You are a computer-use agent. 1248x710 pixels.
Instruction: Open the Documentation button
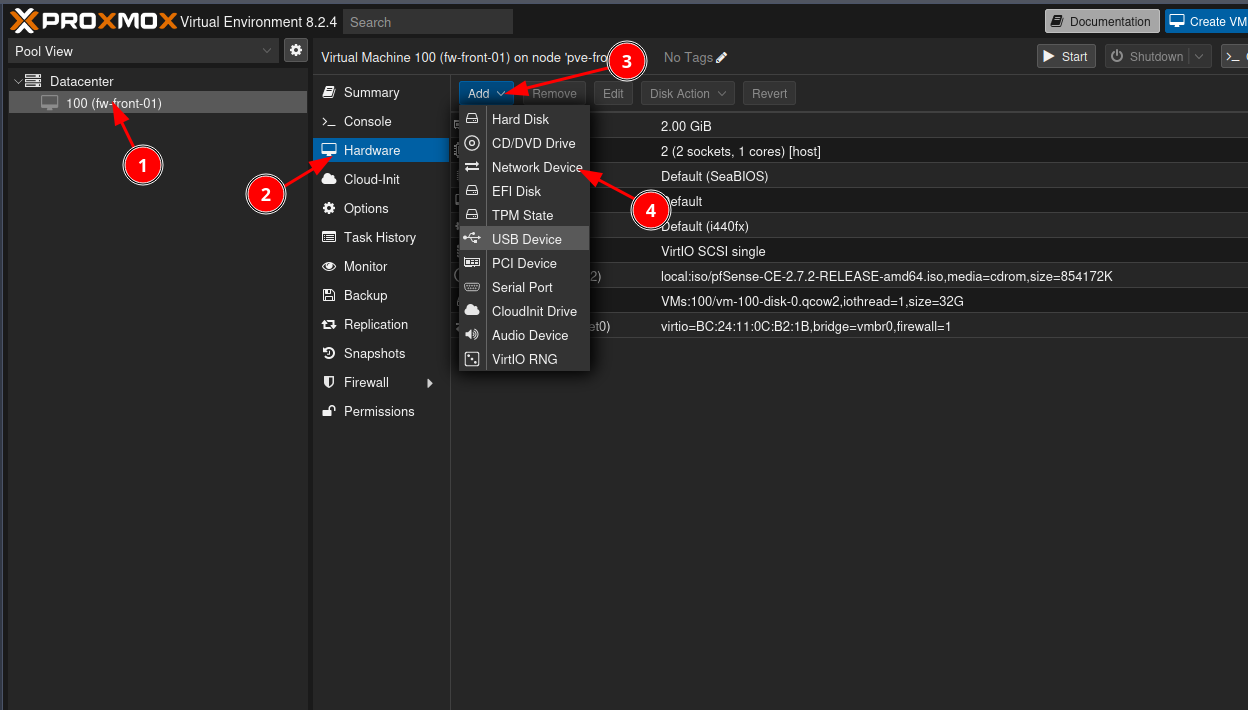coord(1101,22)
